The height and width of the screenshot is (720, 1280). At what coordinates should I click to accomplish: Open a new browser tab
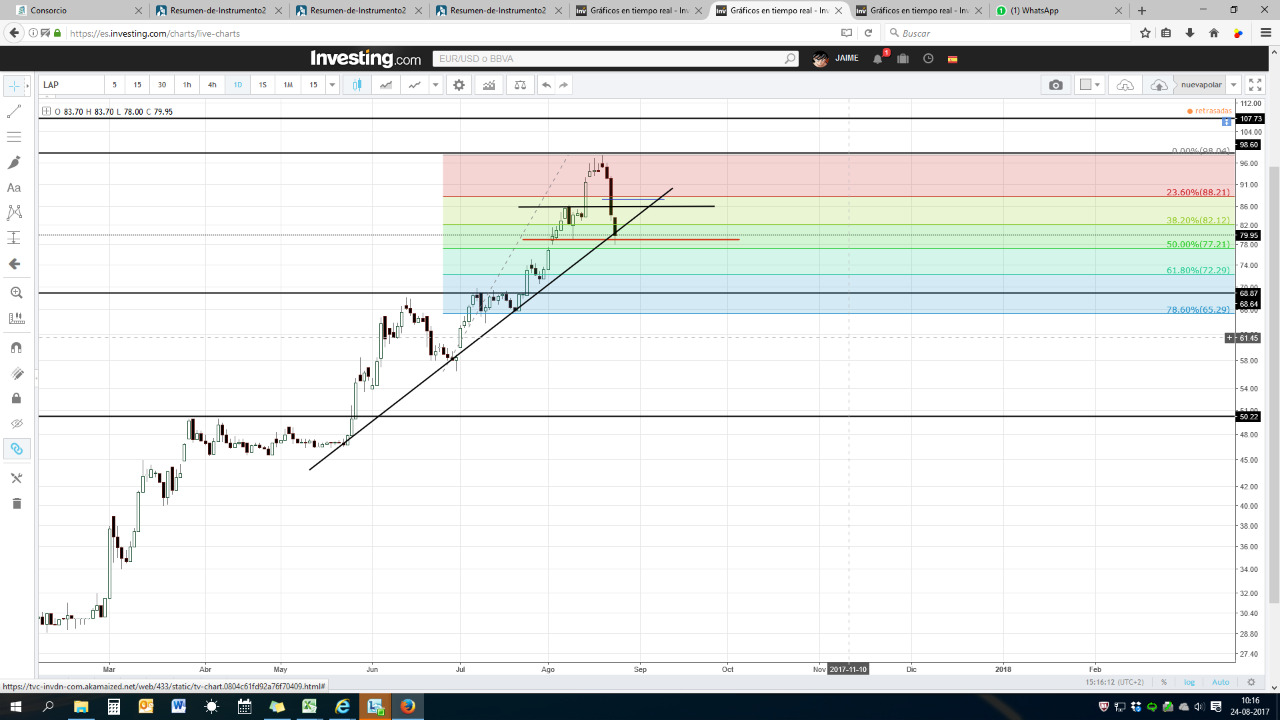(1142, 10)
